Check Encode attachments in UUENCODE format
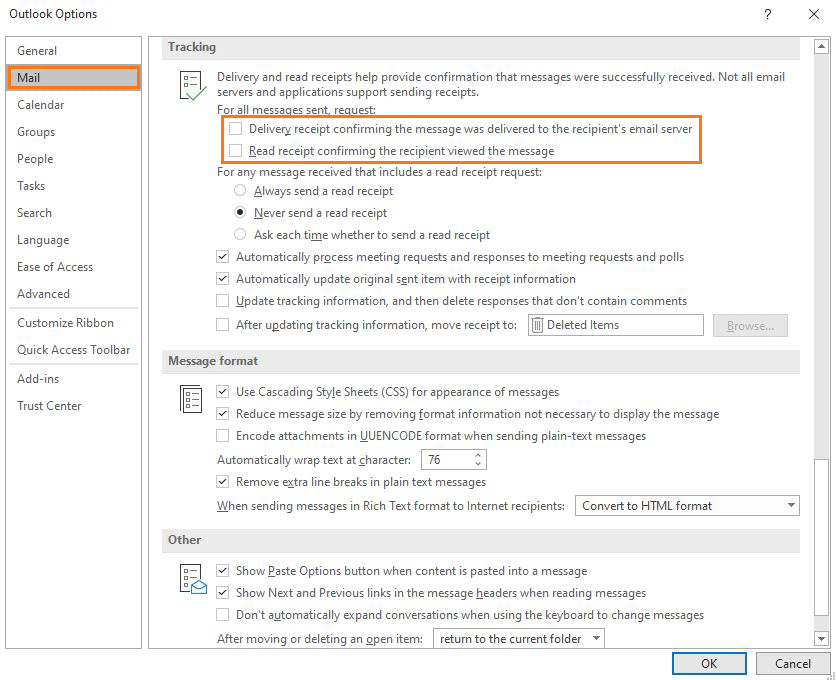 (222, 436)
